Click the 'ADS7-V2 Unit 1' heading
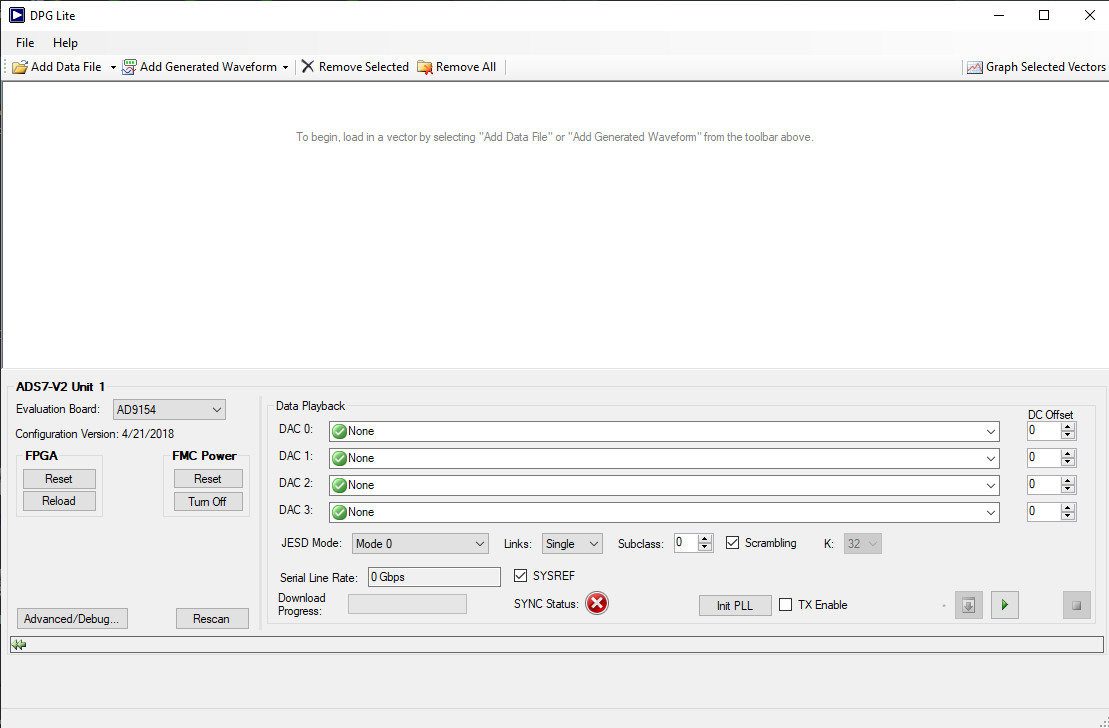The height and width of the screenshot is (728, 1109). point(60,386)
